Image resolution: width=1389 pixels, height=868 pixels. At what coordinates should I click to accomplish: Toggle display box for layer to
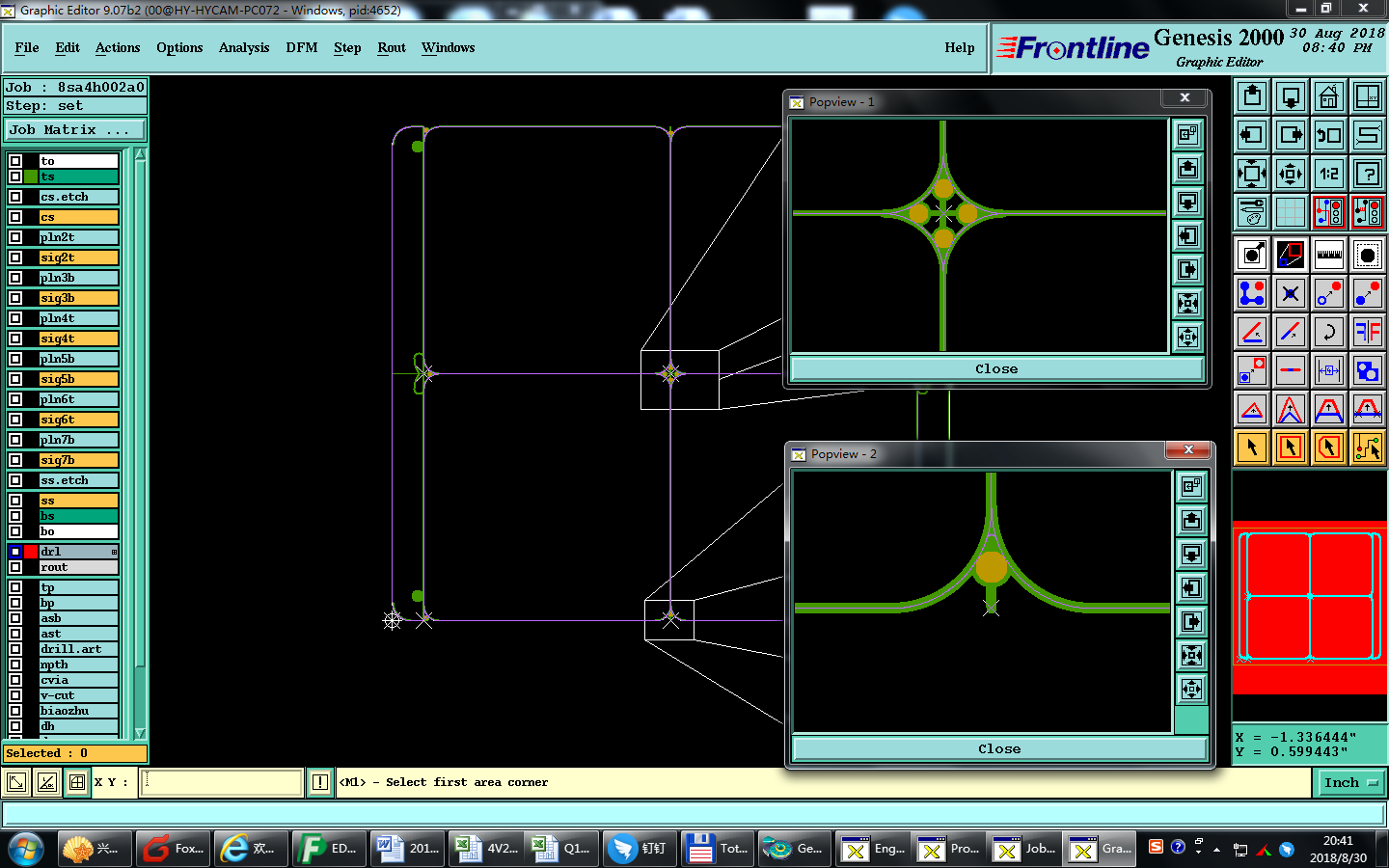pos(15,161)
